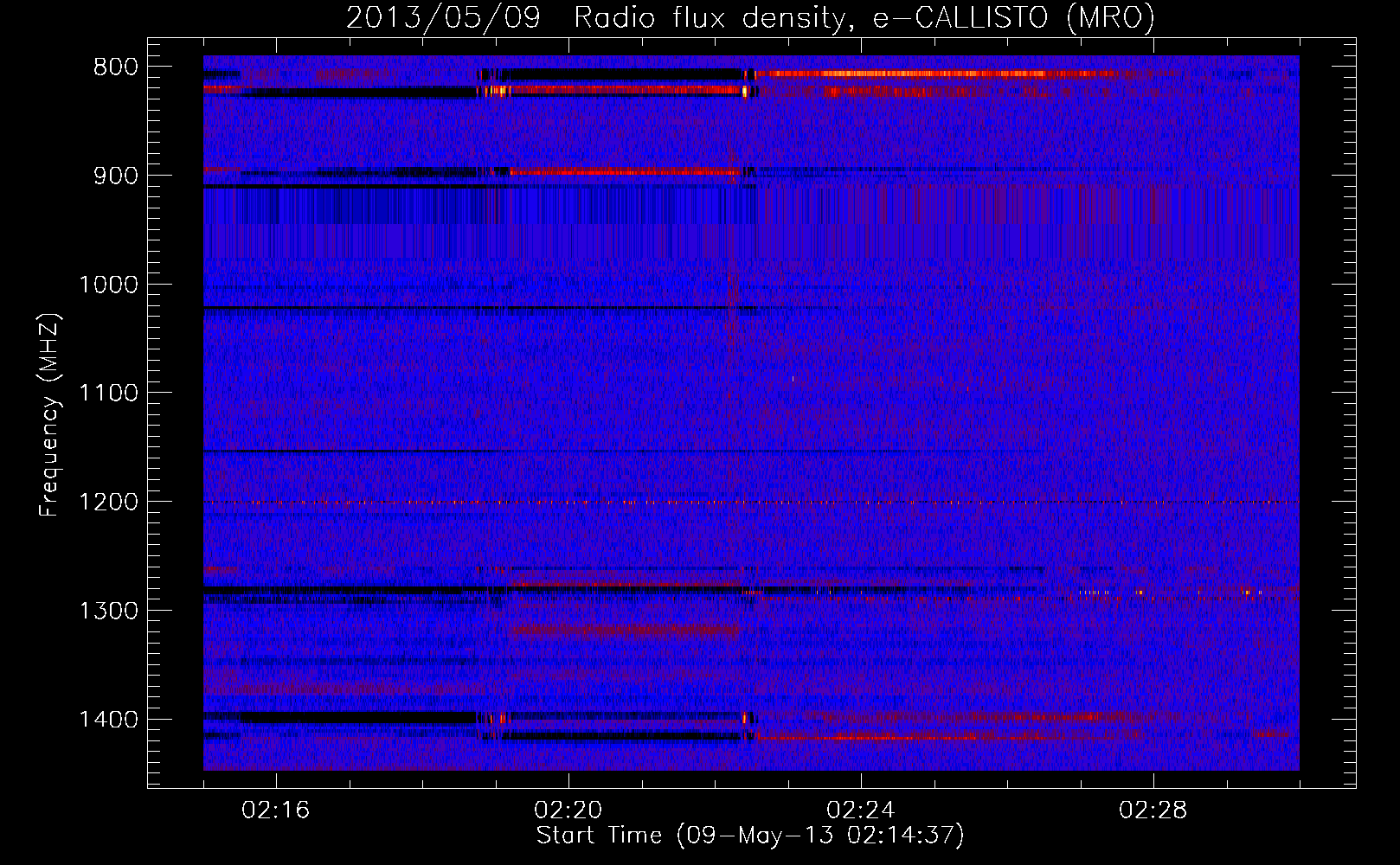Screen dimensions: 1400x865
Task: Click the 1400 frequency axis label
Action: pos(108,720)
